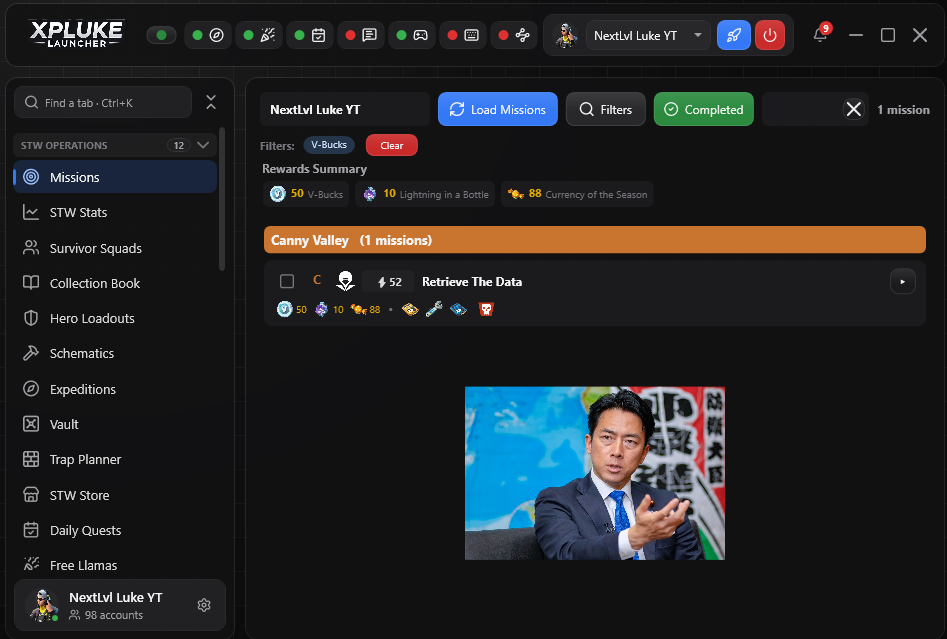Click the STW Store shop icon
The height and width of the screenshot is (639, 947).
click(31, 495)
